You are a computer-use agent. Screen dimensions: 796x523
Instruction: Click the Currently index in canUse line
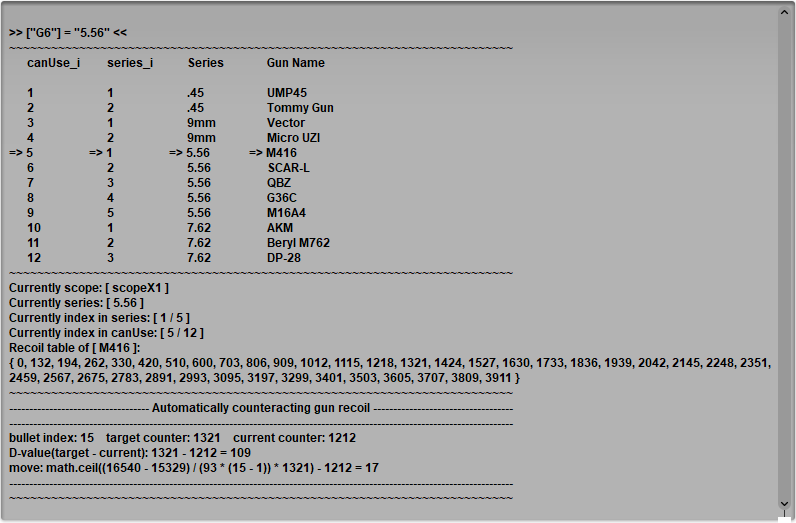click(x=106, y=333)
